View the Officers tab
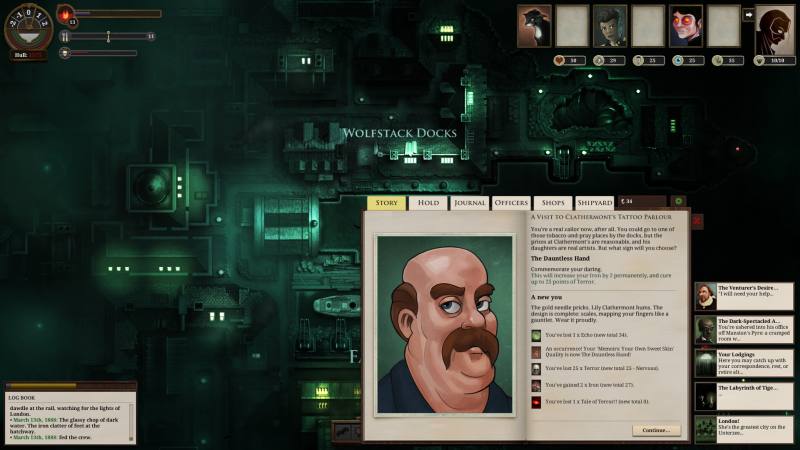The width and height of the screenshot is (800, 450). pos(511,203)
